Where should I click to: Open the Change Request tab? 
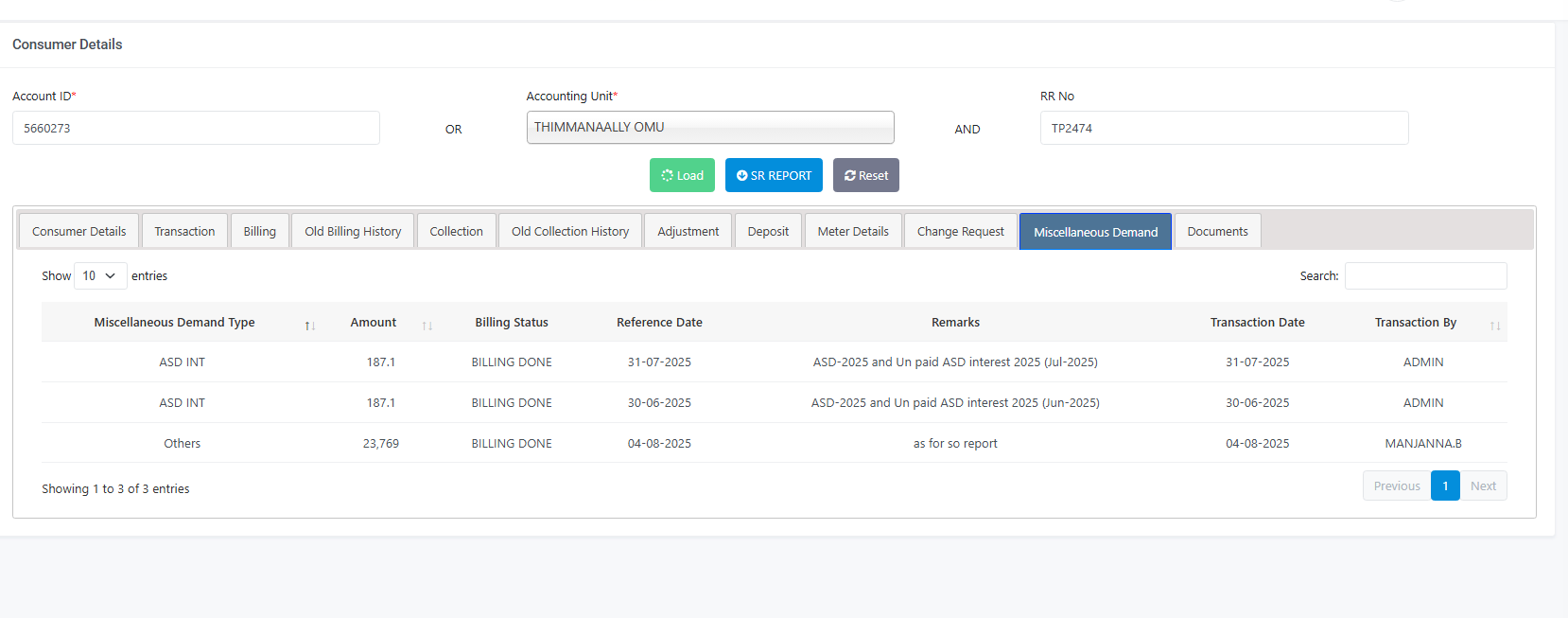click(x=960, y=231)
